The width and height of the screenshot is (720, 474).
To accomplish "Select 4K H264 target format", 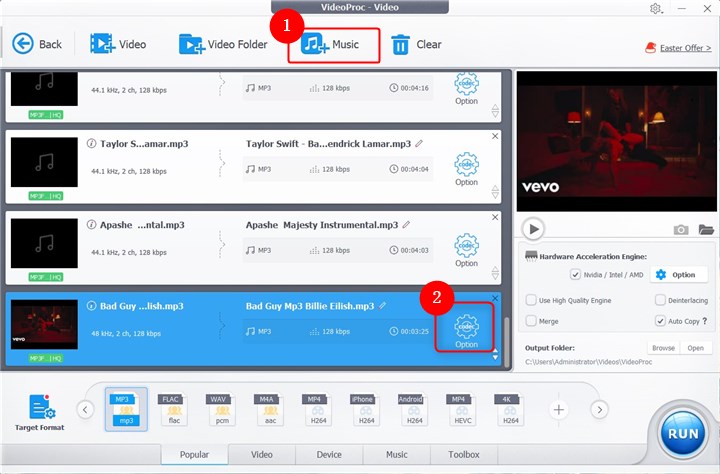I will pos(510,409).
